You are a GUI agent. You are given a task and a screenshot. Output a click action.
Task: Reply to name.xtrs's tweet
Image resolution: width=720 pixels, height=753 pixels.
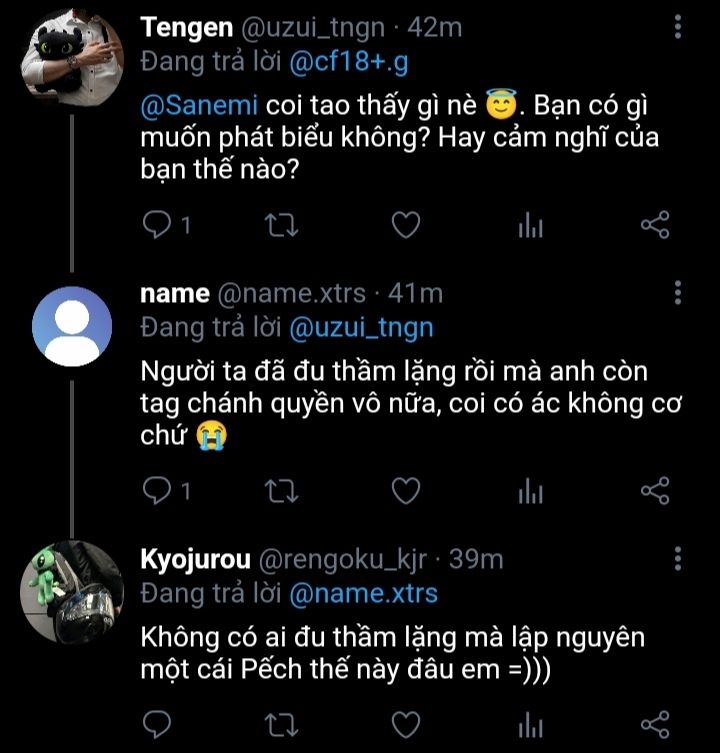158,490
